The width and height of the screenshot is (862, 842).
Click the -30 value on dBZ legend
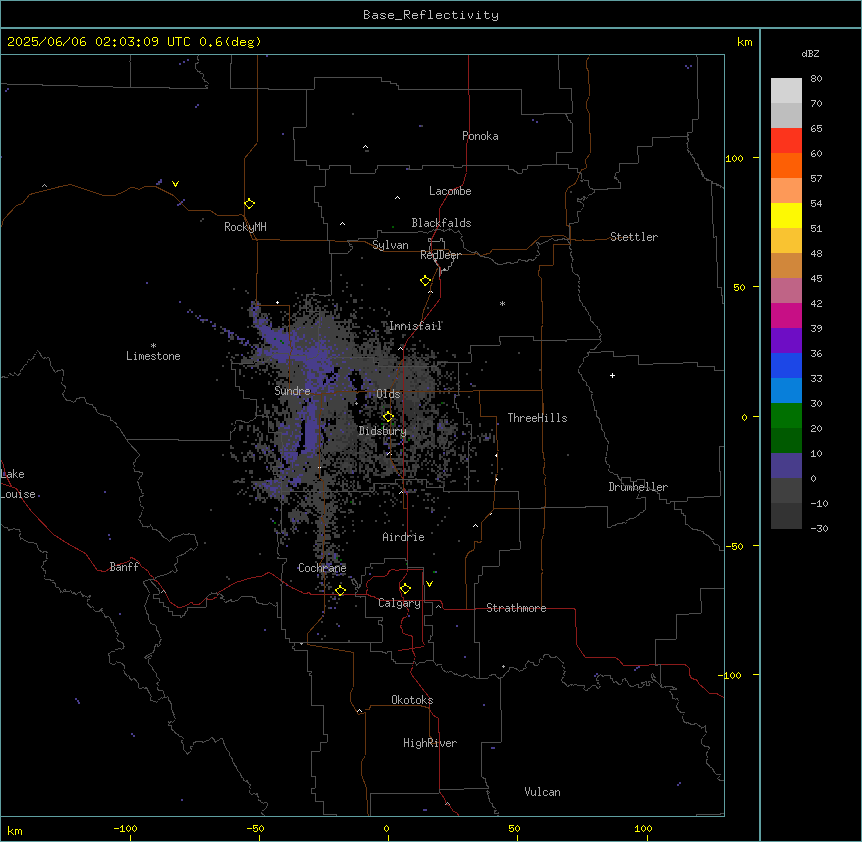[x=819, y=528]
